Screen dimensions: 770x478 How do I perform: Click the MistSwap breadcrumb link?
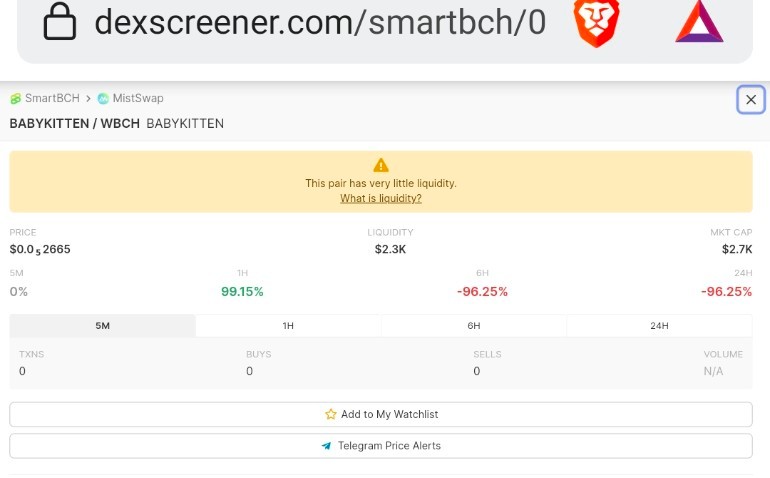tap(138, 98)
